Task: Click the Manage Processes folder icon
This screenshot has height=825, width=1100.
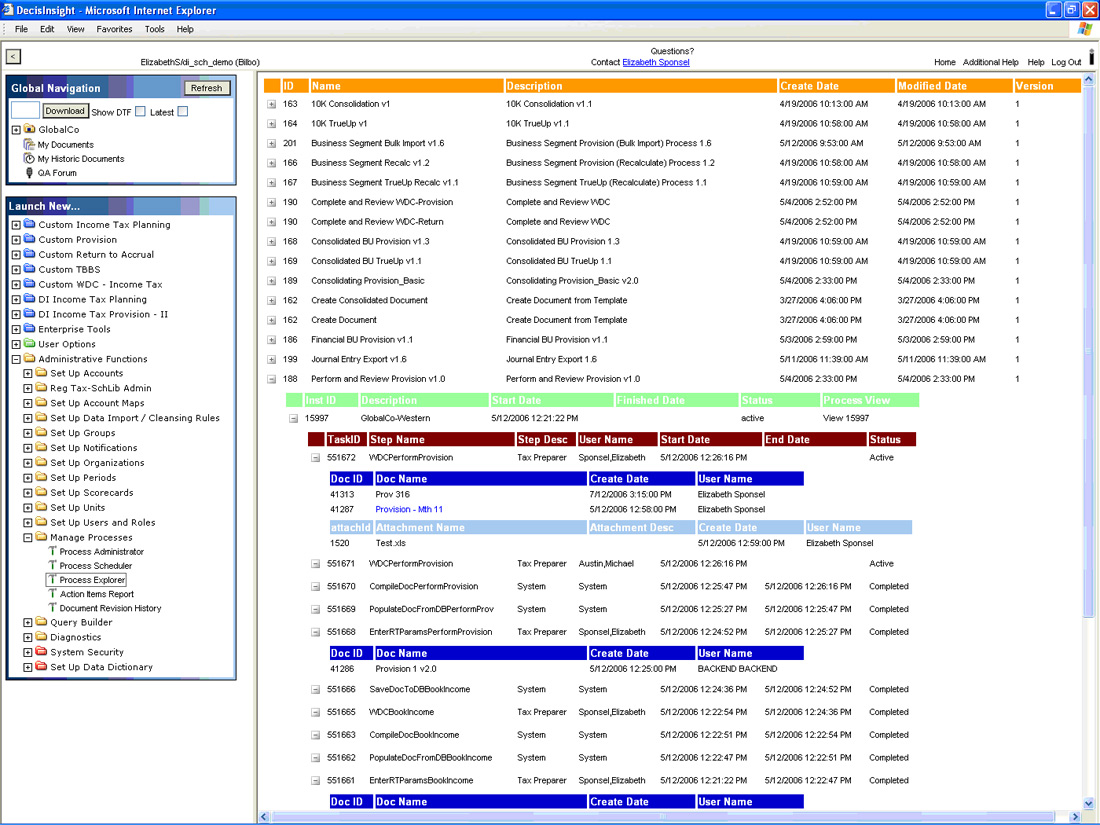Action: 41,537
